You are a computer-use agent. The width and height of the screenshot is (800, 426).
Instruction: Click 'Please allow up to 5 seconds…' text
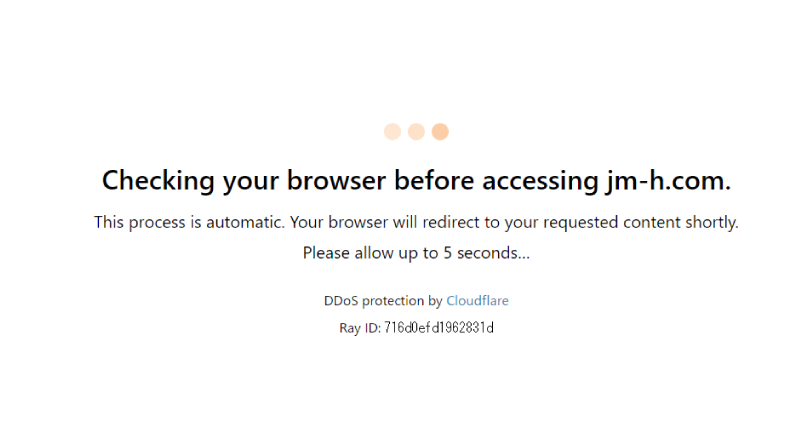416,253
